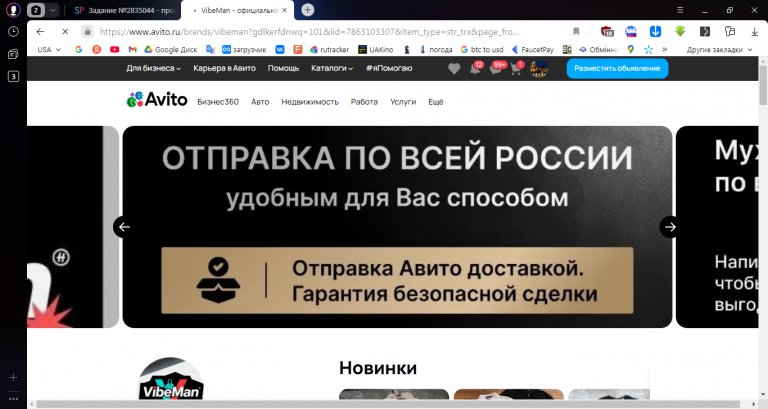
Task: Open the Yandex bookmark icon
Action: 96,49
